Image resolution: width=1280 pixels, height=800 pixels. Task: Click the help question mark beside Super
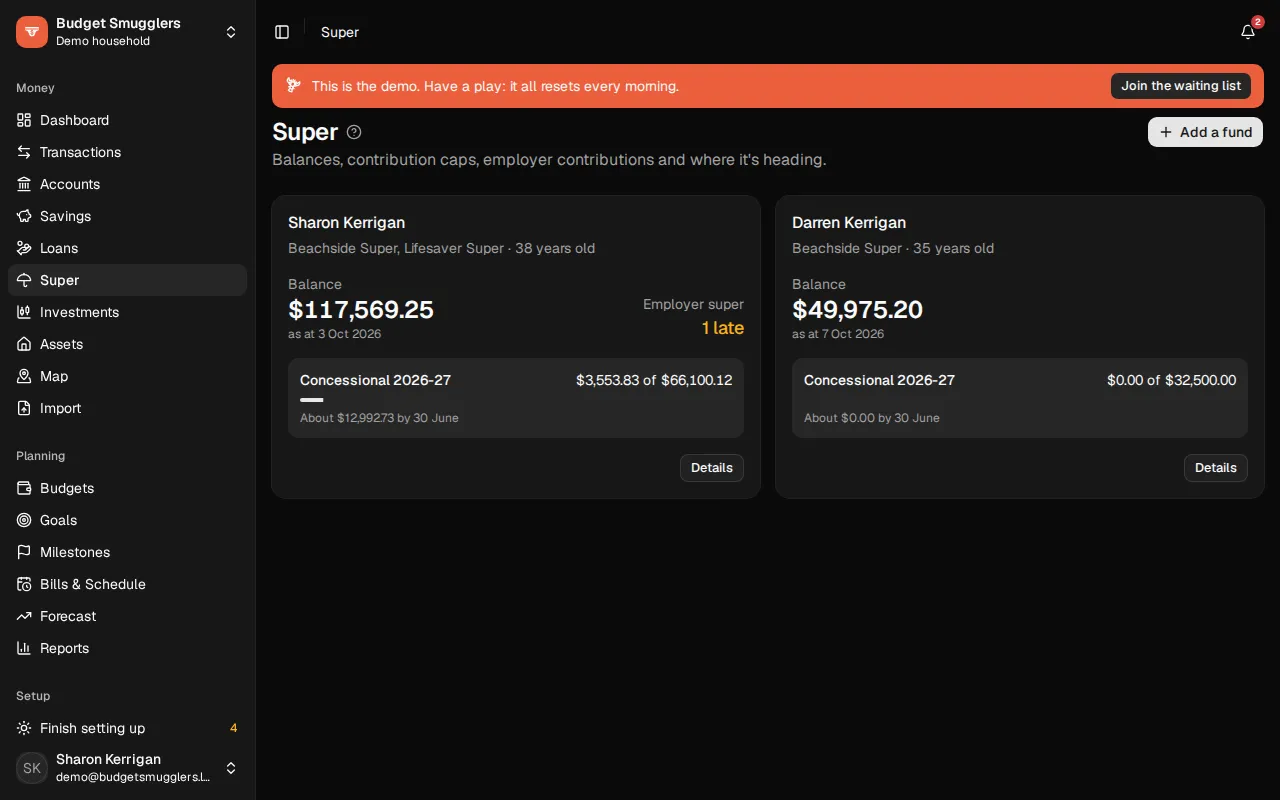tap(354, 132)
